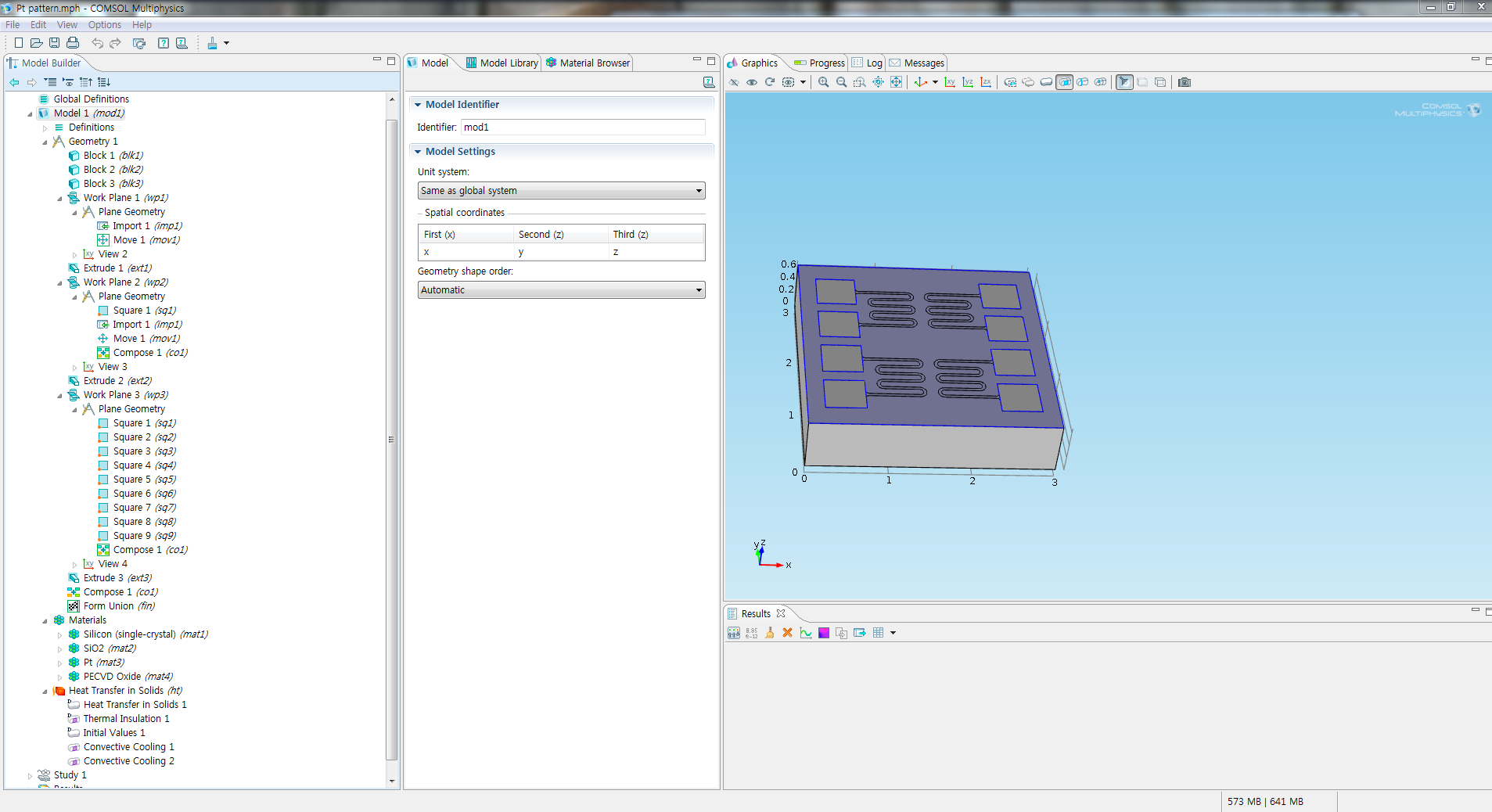Open the Options menu

tap(104, 25)
